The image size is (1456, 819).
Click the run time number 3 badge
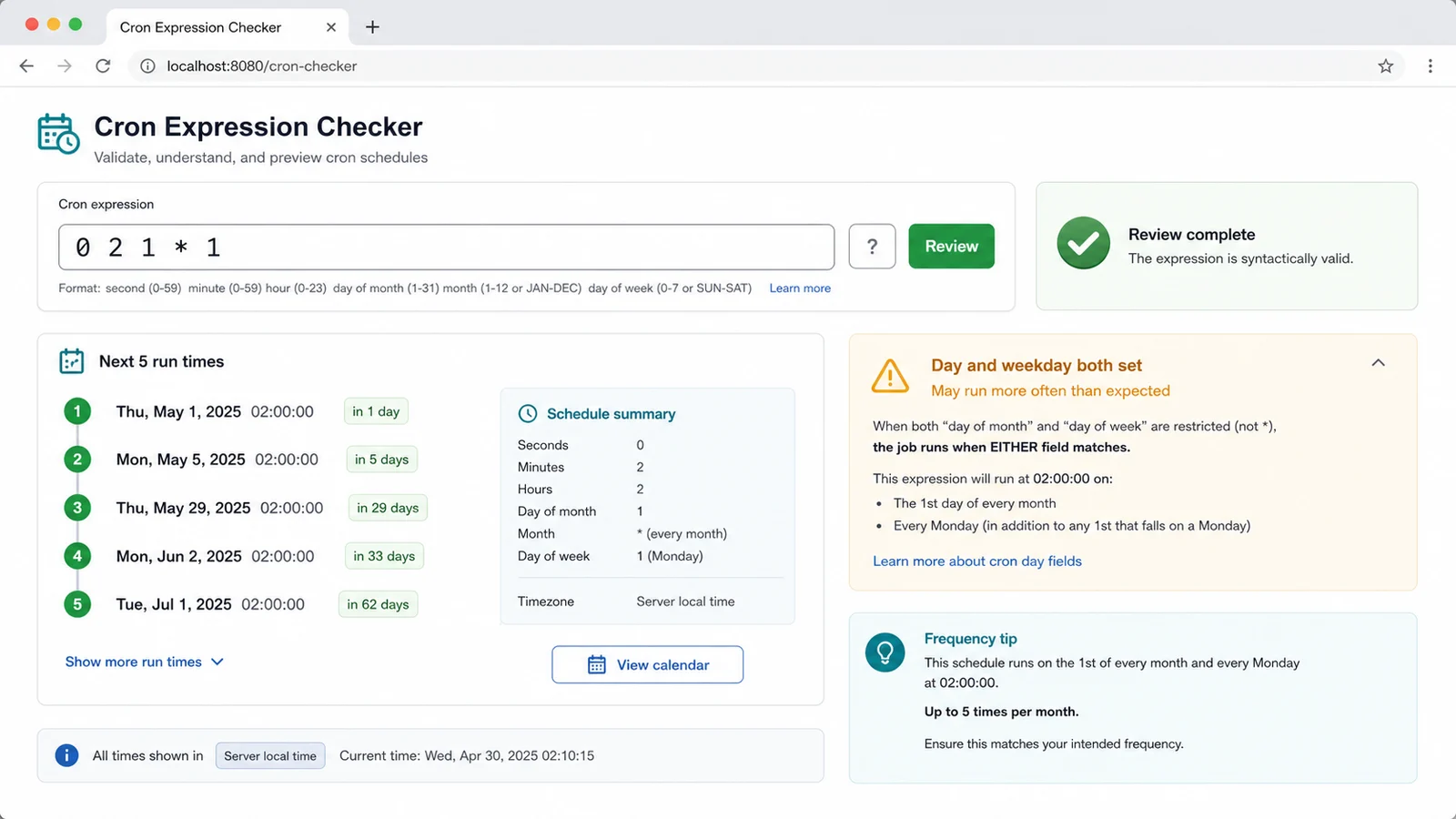click(77, 508)
